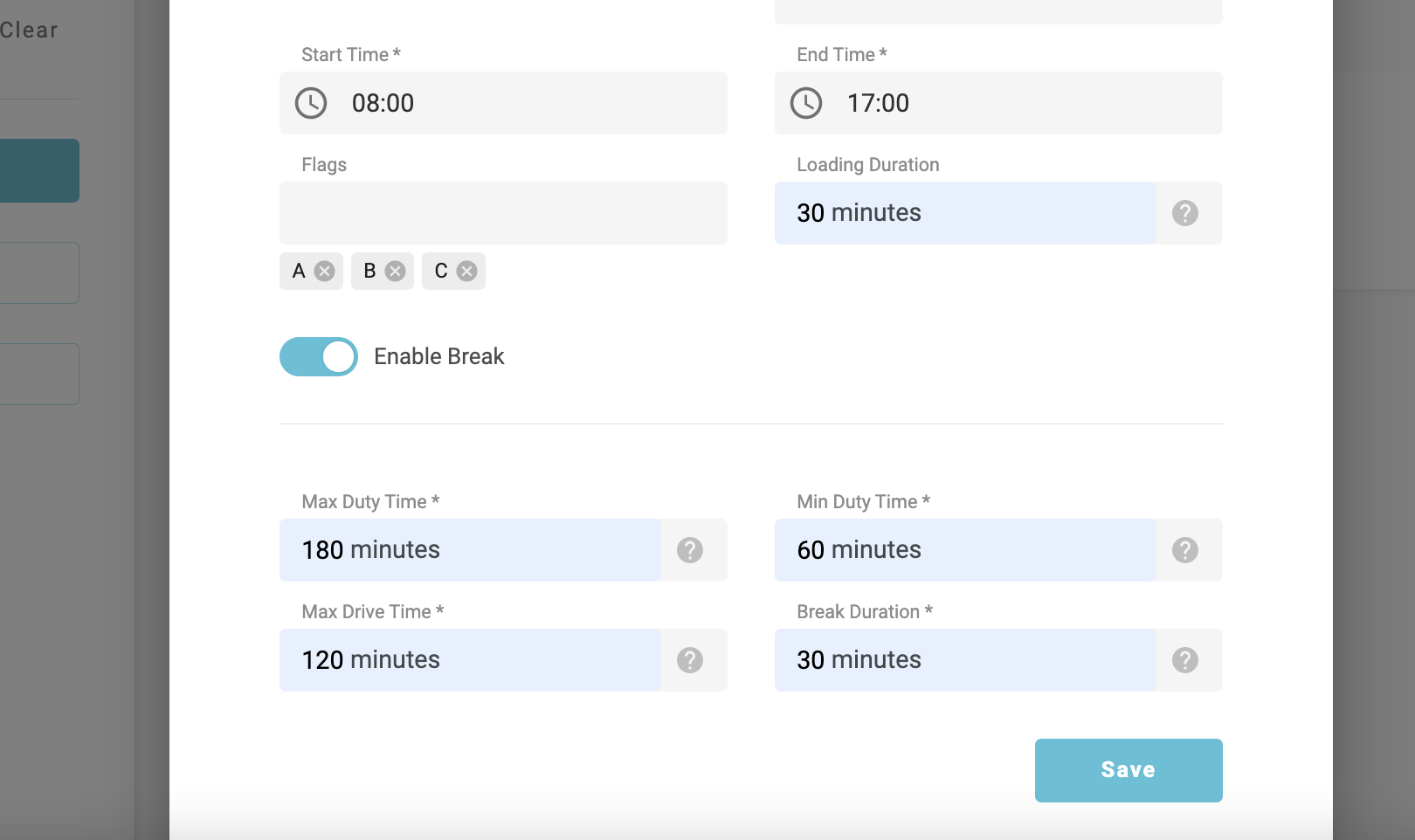The width and height of the screenshot is (1415, 840).
Task: Delete the C flag tag
Action: [467, 272]
